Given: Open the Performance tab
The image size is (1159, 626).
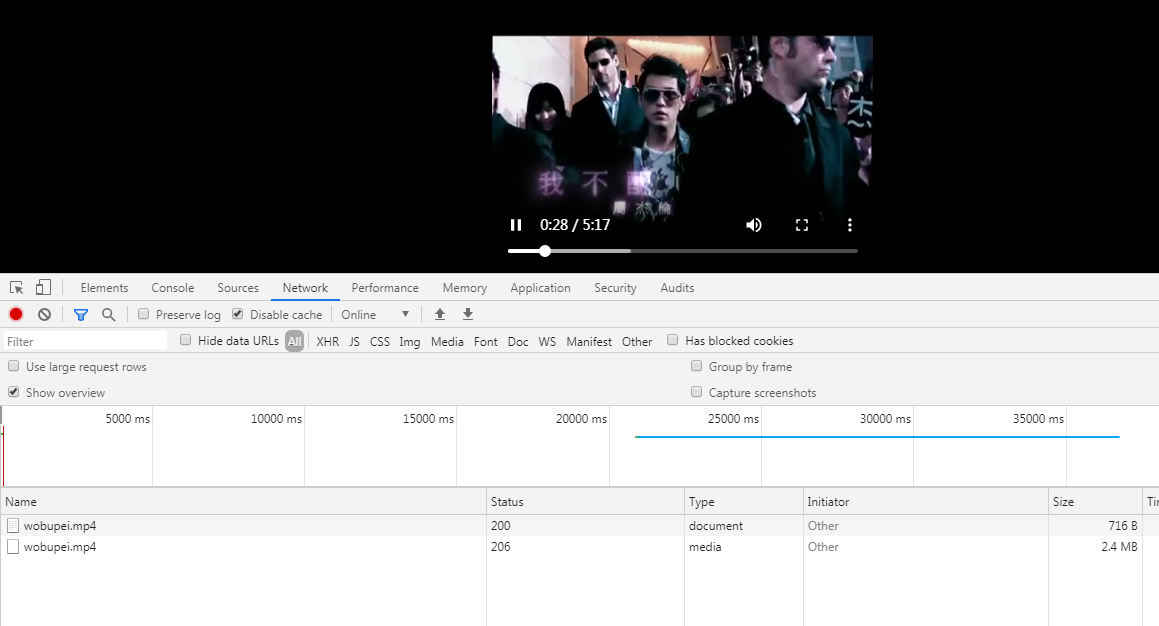Looking at the screenshot, I should click(385, 288).
